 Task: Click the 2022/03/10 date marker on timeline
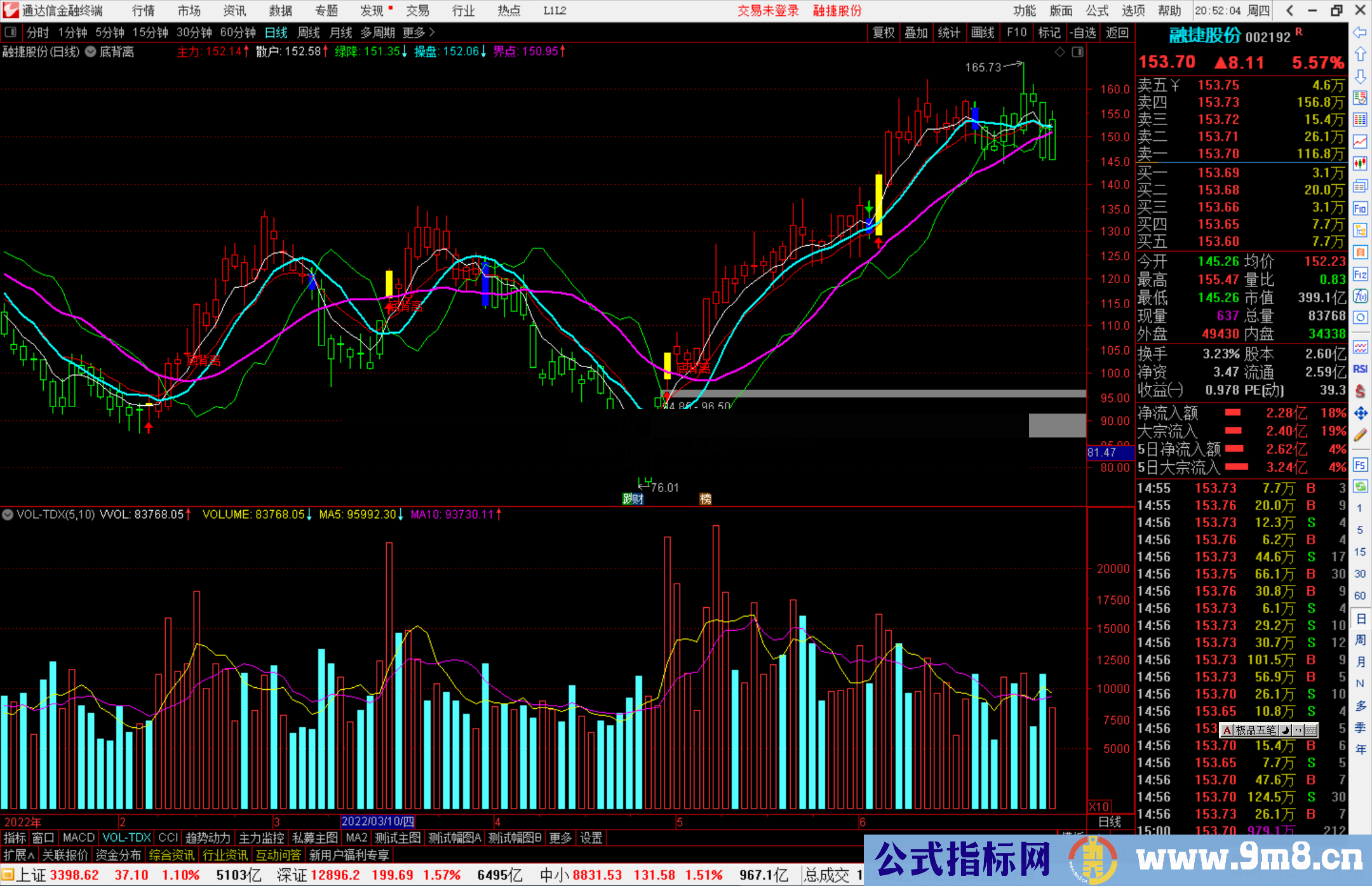point(377,821)
